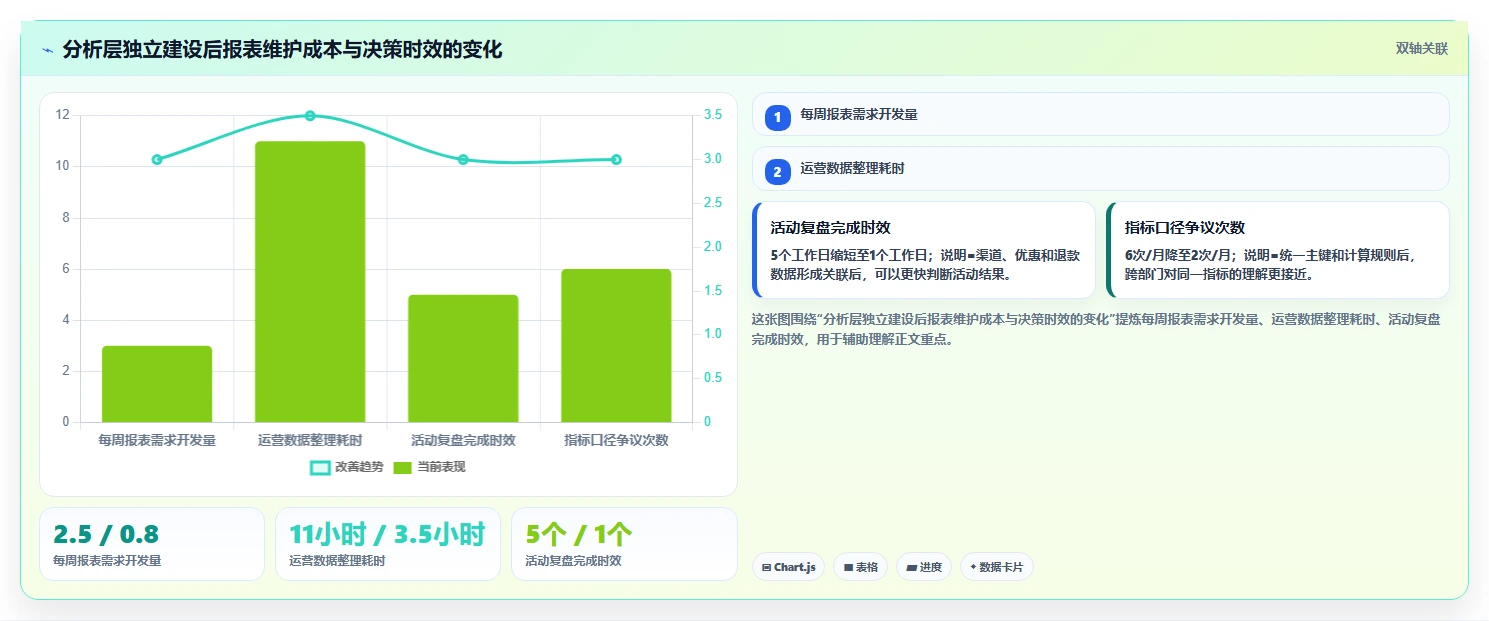Screen dimensions: 1489x621
Task: Click the 改善趋势 legend color box
Action: pos(320,468)
